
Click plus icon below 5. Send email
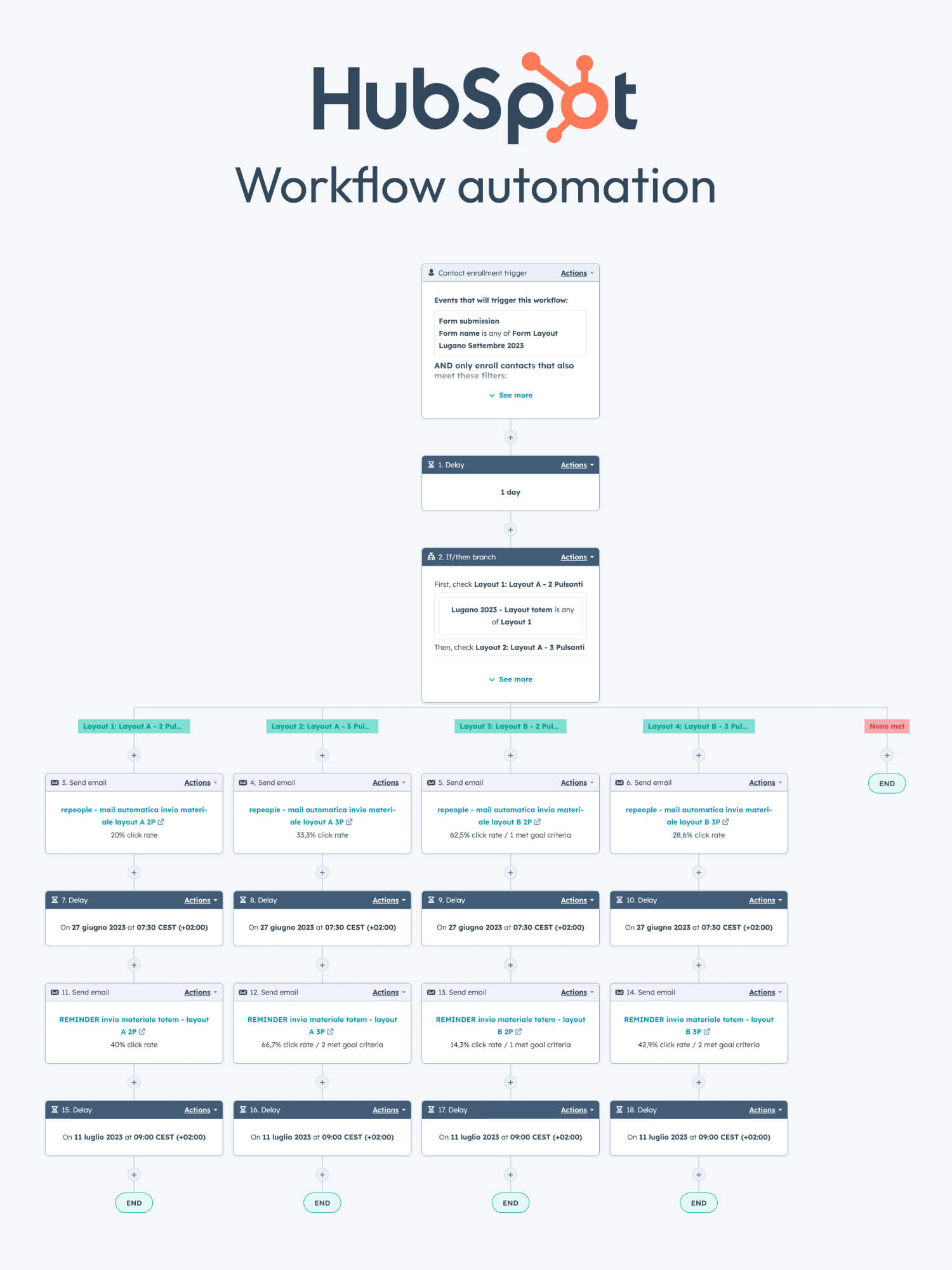(x=510, y=872)
